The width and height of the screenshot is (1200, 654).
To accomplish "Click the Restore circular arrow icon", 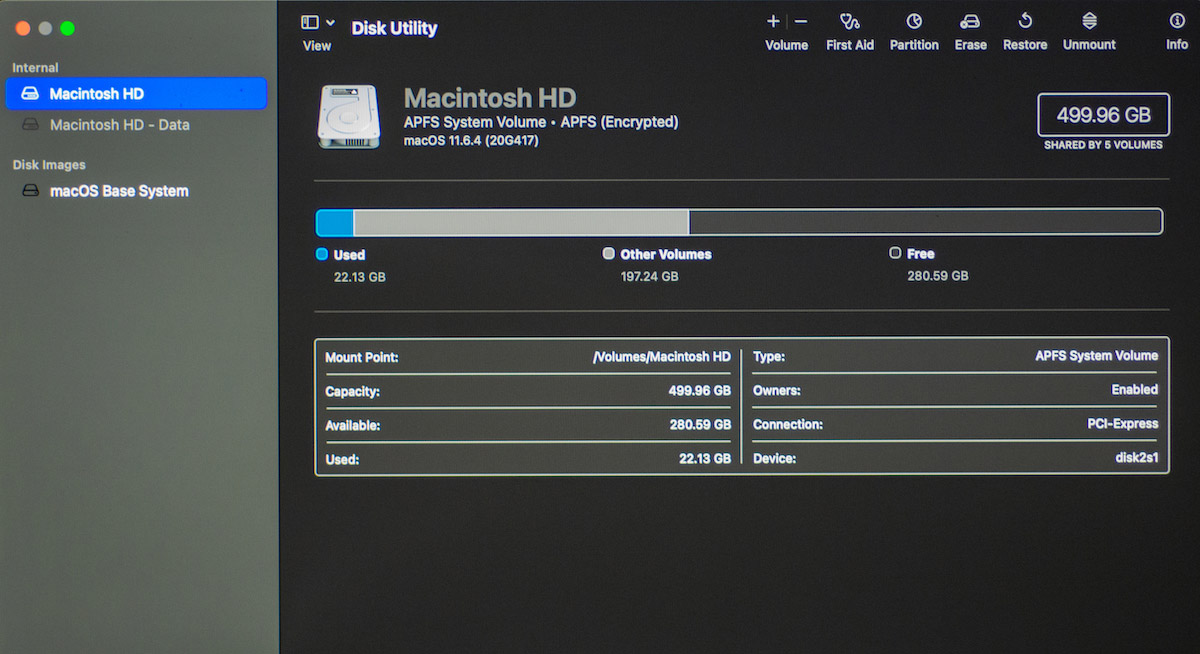I will pyautogui.click(x=1025, y=21).
